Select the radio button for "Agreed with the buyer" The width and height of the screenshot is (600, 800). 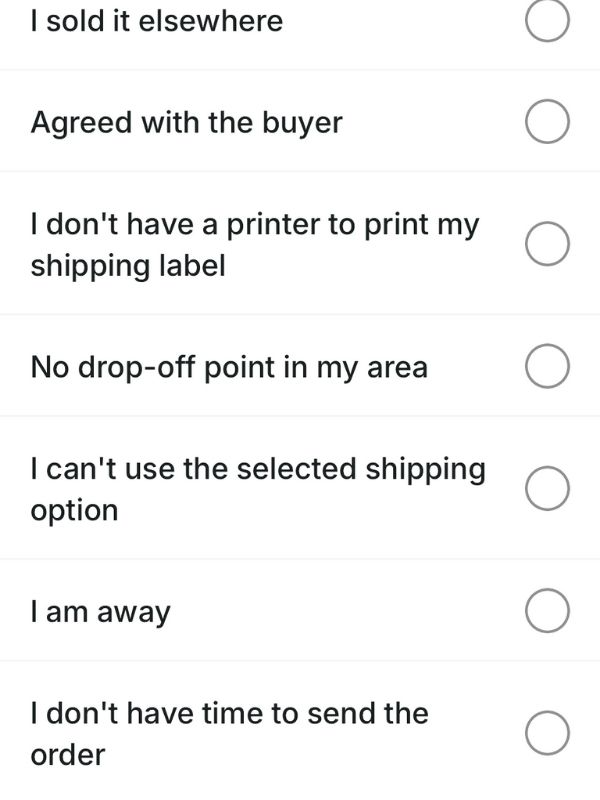[545, 122]
